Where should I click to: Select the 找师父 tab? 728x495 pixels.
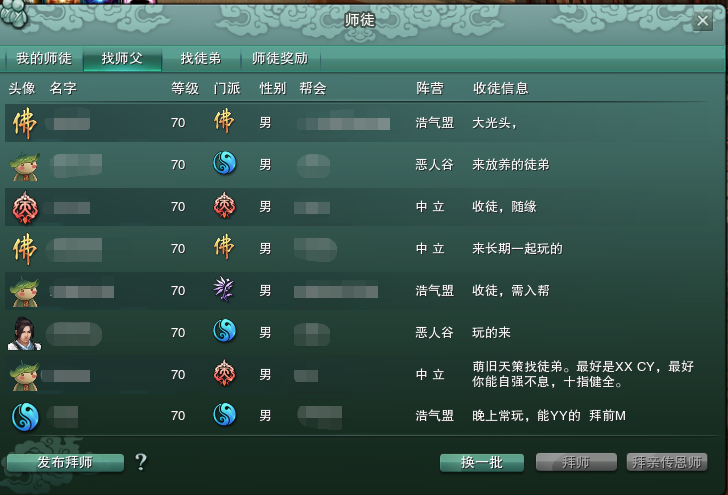(122, 59)
